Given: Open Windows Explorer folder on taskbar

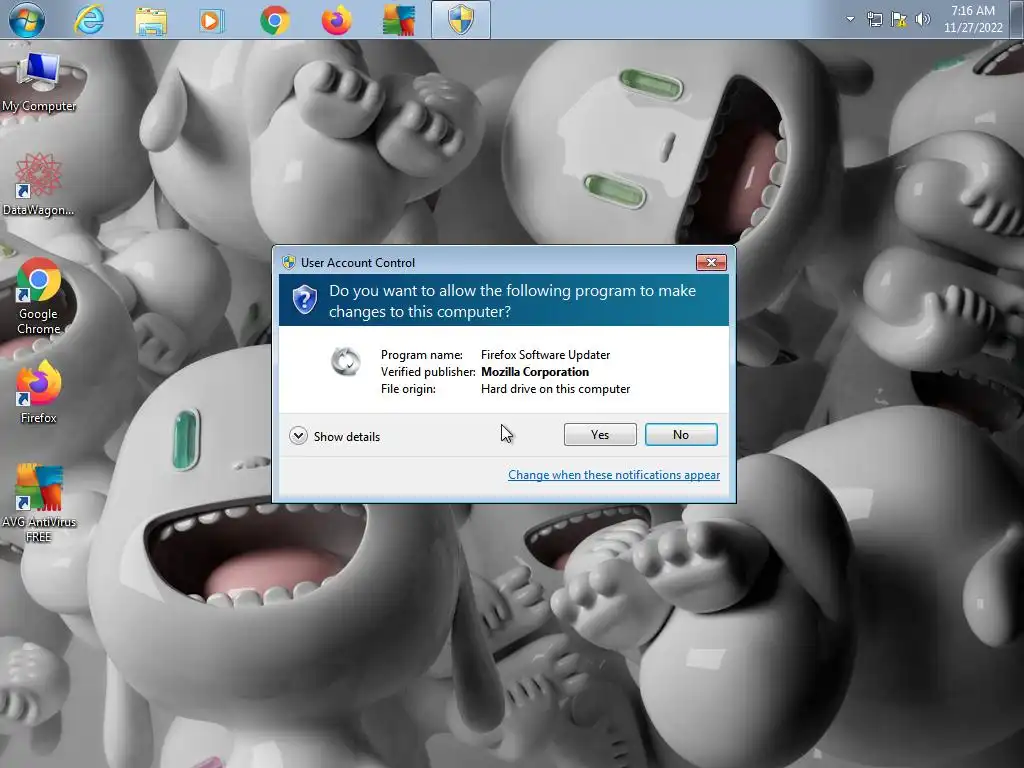Looking at the screenshot, I should [151, 21].
